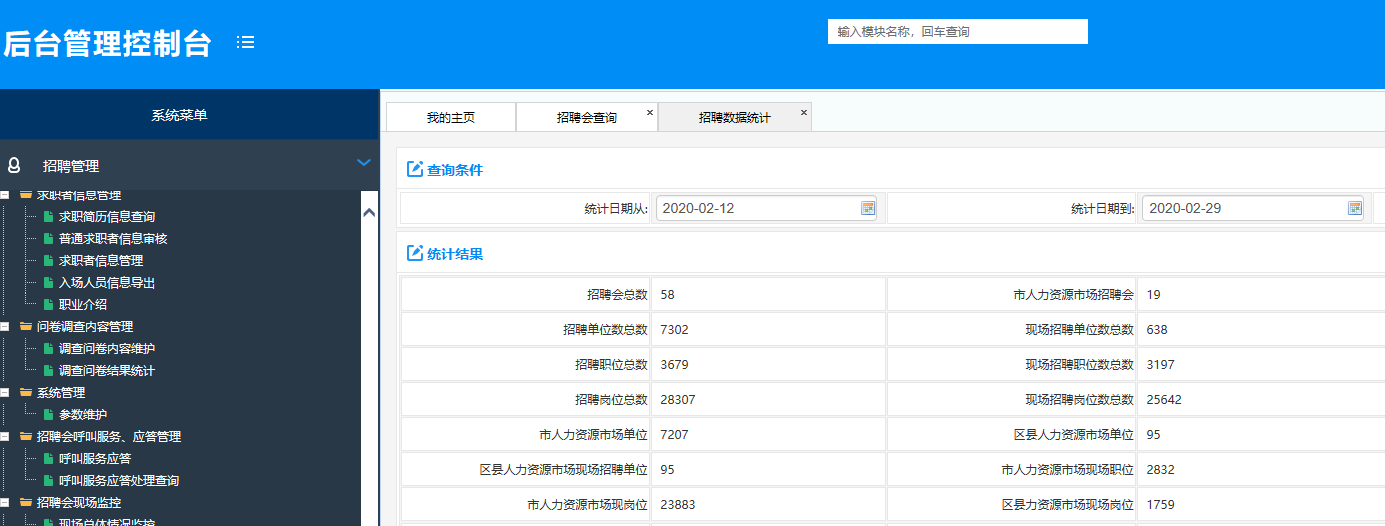The height and width of the screenshot is (526, 1385).
Task: Click 区县人力资源市场现场招聘单位 value 95
Action: pos(668,470)
